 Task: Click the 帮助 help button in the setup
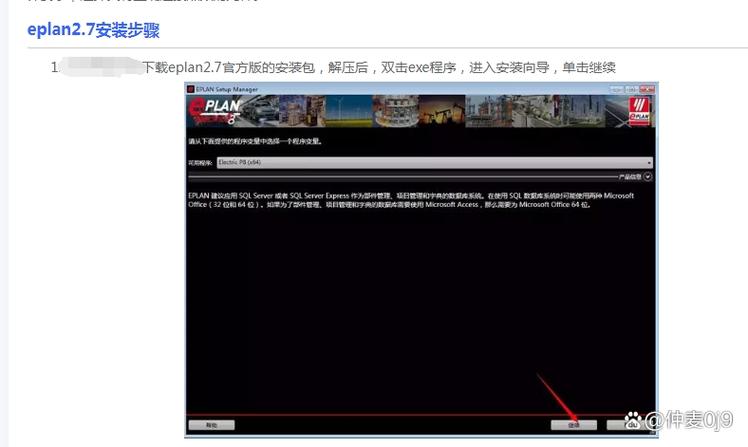click(x=211, y=425)
